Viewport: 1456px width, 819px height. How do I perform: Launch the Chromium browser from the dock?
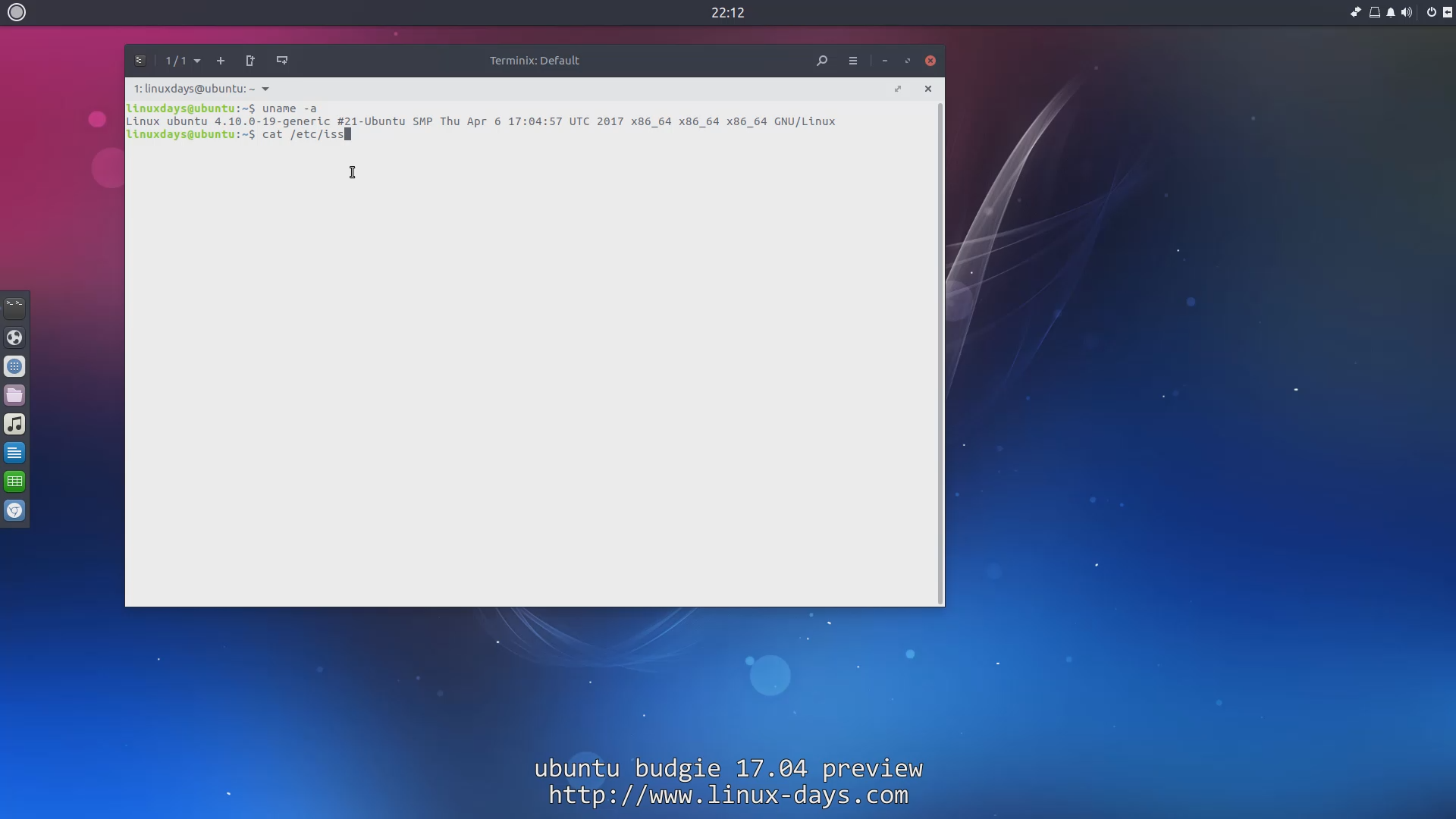point(14,510)
